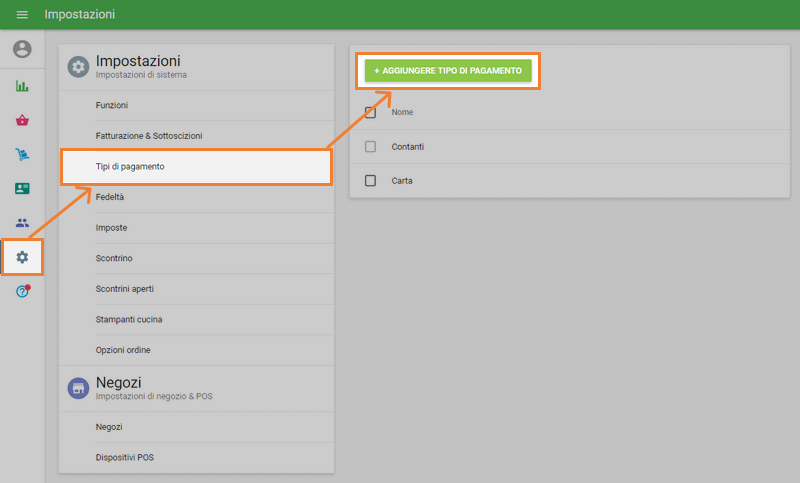Select Tipi di pagamento menu item
Image resolution: width=800 pixels, height=483 pixels.
click(x=196, y=166)
